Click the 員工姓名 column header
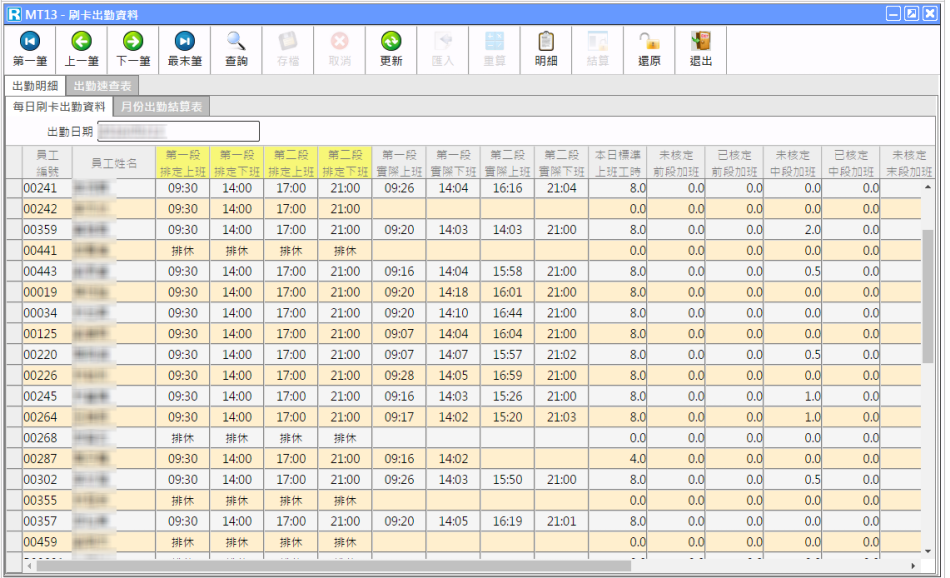 click(x=114, y=163)
